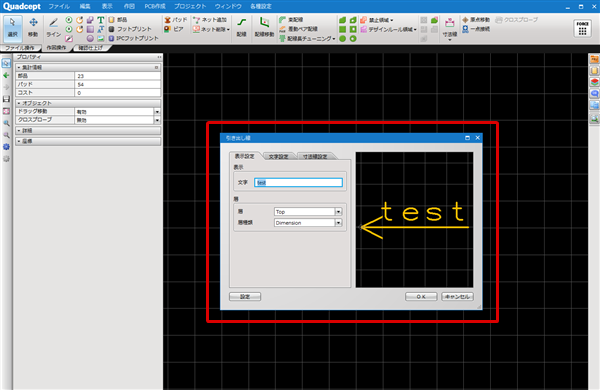Select the 配線移動 route-move tool

click(264, 27)
